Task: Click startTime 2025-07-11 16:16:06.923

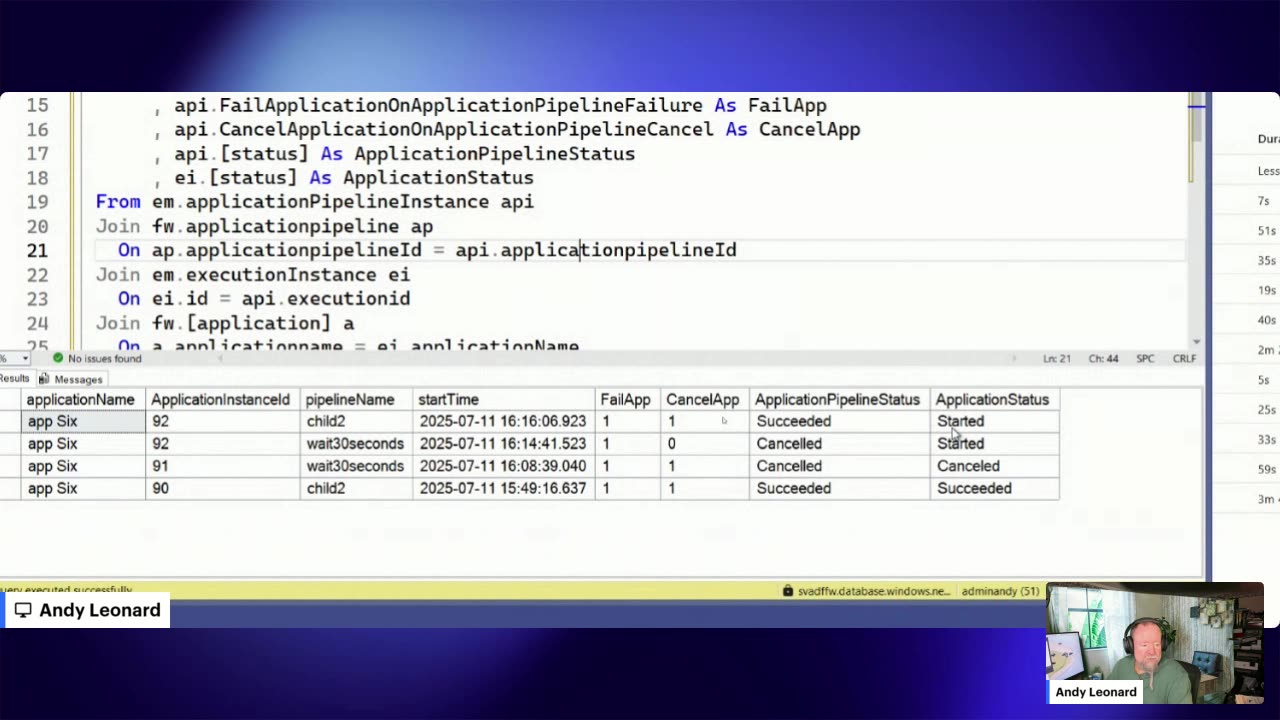Action: [x=504, y=421]
